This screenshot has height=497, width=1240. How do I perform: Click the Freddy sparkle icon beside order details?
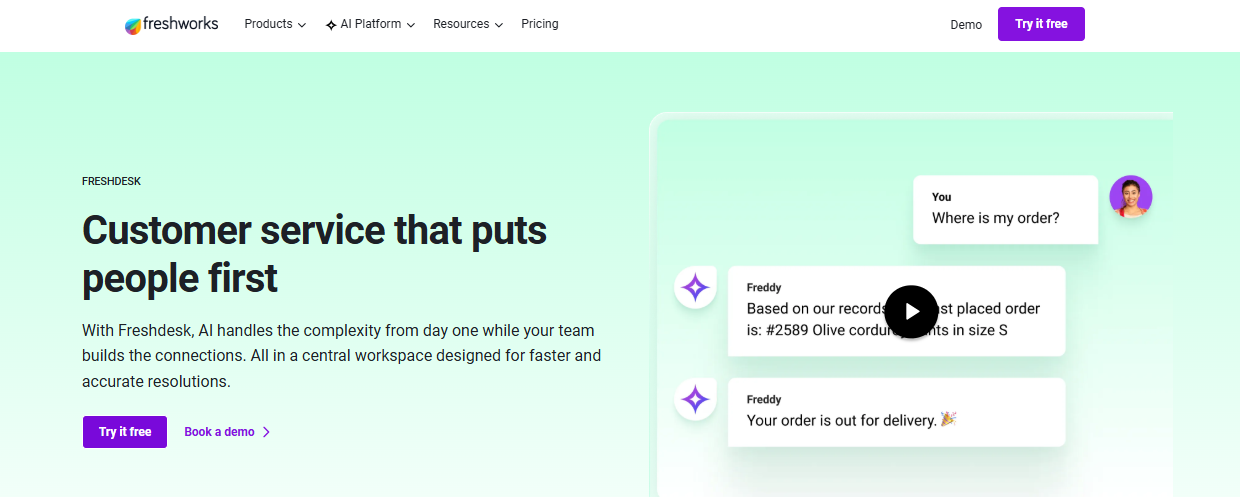point(695,288)
